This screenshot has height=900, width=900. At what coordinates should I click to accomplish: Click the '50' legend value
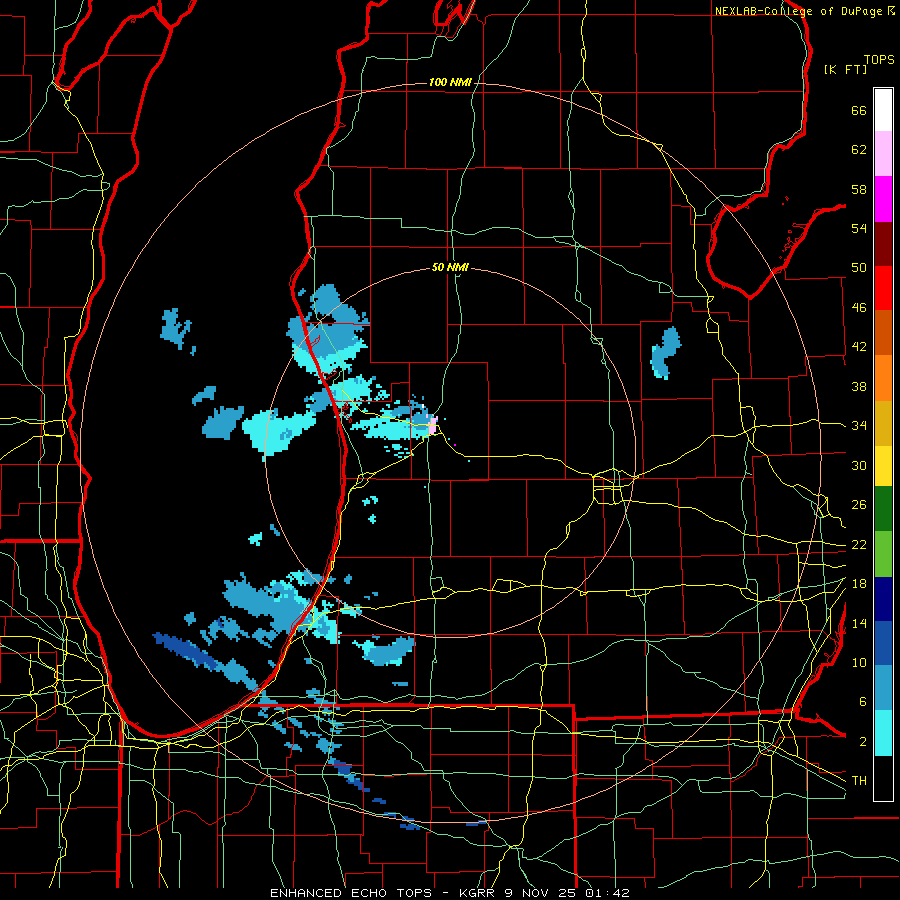click(x=859, y=268)
